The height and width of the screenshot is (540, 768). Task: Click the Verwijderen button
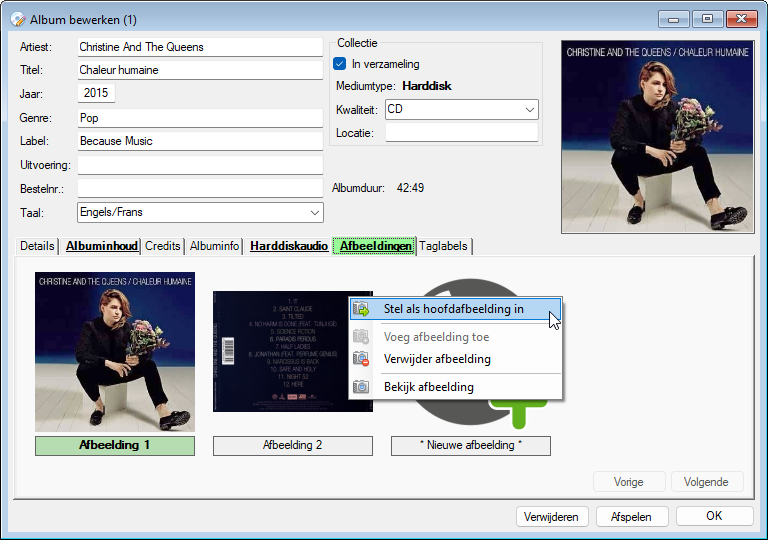(552, 516)
